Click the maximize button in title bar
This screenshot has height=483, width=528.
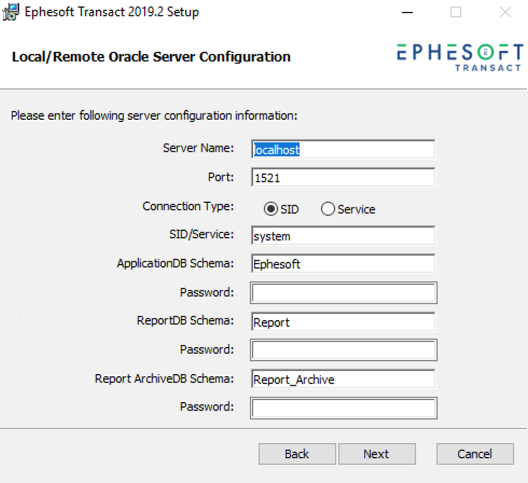pyautogui.click(x=456, y=12)
